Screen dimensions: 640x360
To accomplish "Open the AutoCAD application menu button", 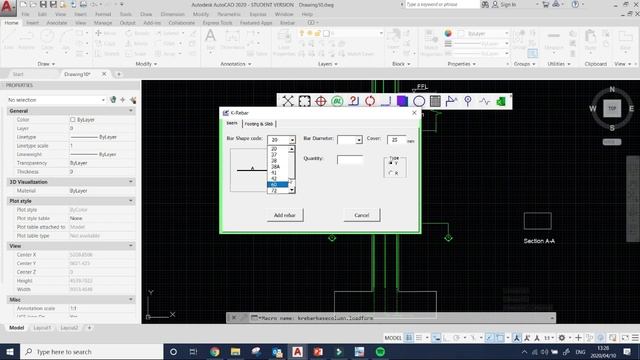I will [x=8, y=7].
